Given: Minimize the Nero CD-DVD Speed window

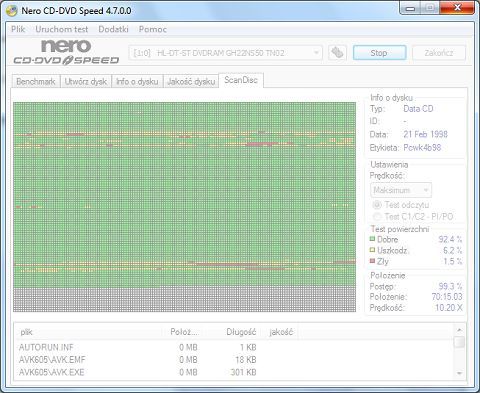Looking at the screenshot, I should tap(411, 8).
